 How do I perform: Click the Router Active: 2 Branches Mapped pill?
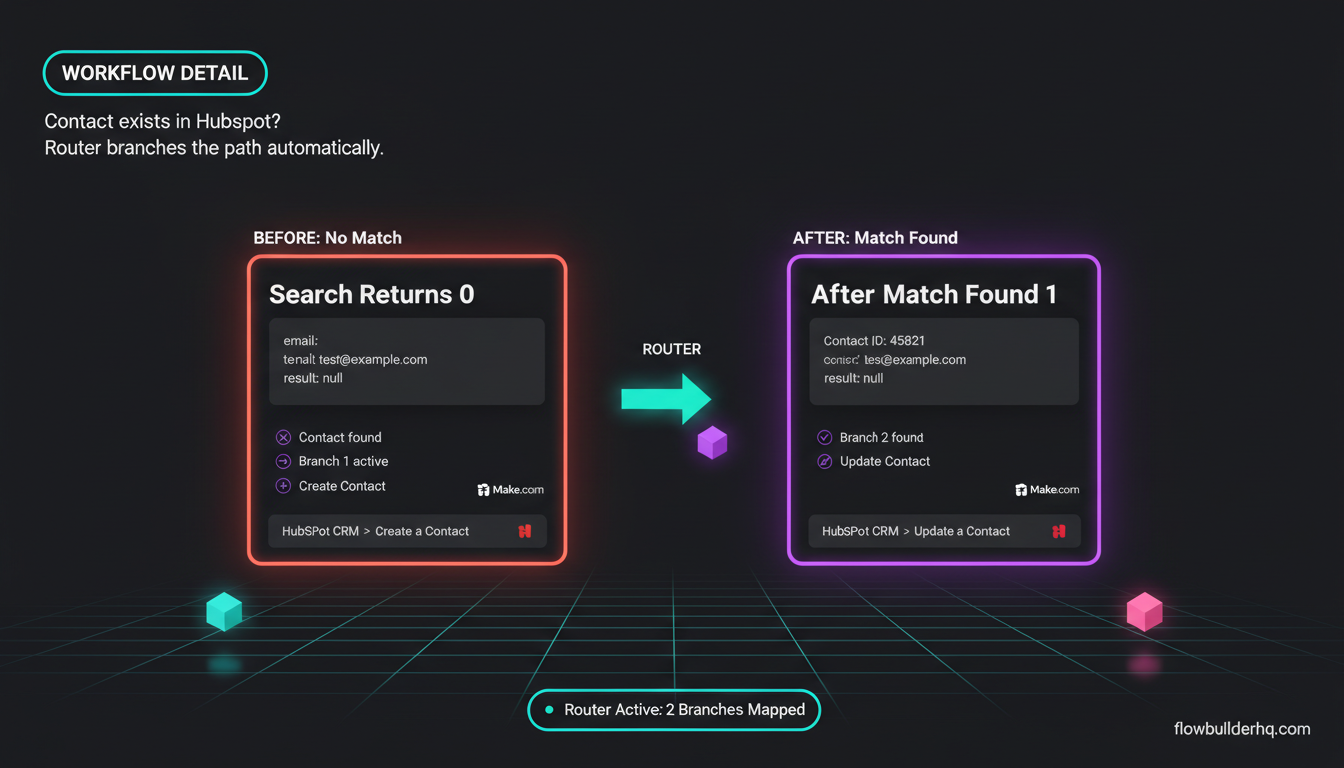coord(674,710)
